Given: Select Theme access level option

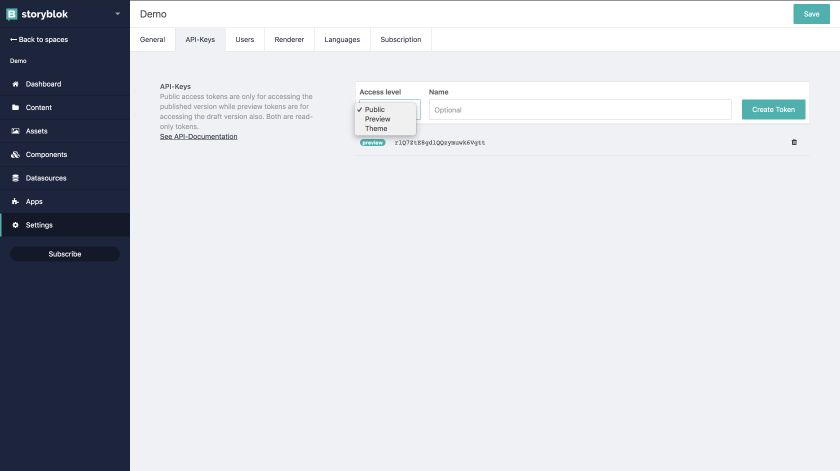Looking at the screenshot, I should click(385, 129).
